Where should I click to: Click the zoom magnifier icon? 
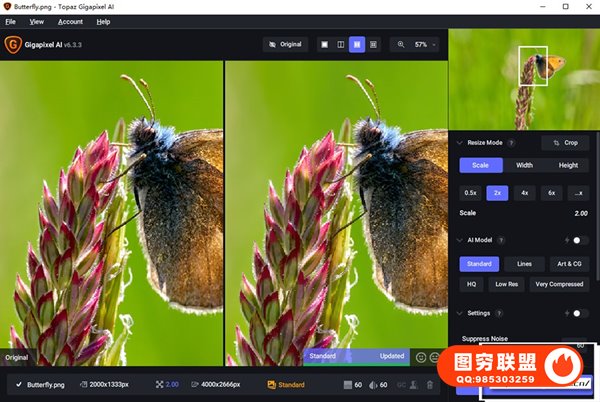pos(403,44)
